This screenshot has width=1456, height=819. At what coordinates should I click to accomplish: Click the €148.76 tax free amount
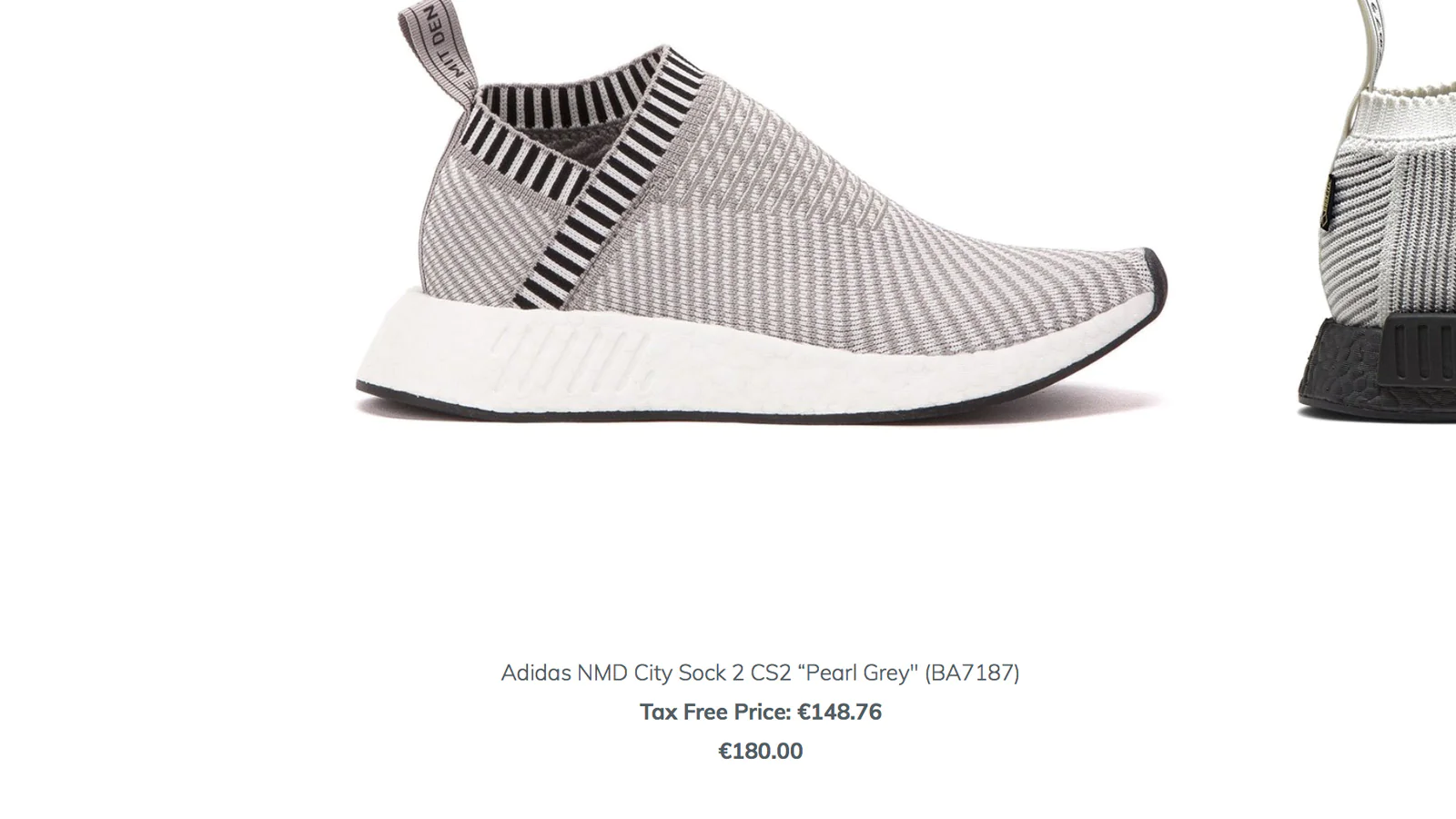click(x=839, y=712)
